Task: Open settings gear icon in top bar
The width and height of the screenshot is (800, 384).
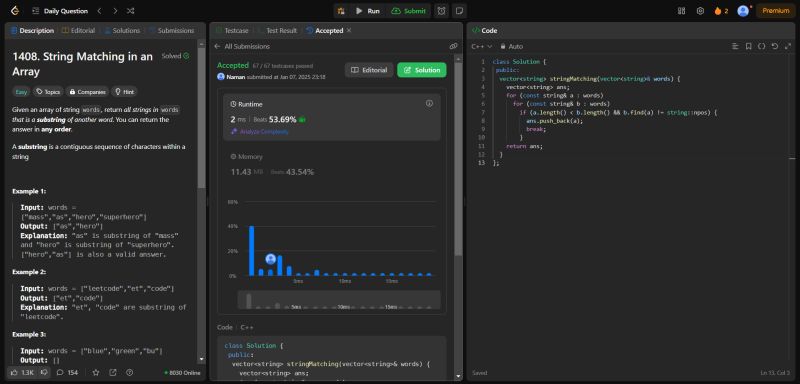Action: [700, 11]
